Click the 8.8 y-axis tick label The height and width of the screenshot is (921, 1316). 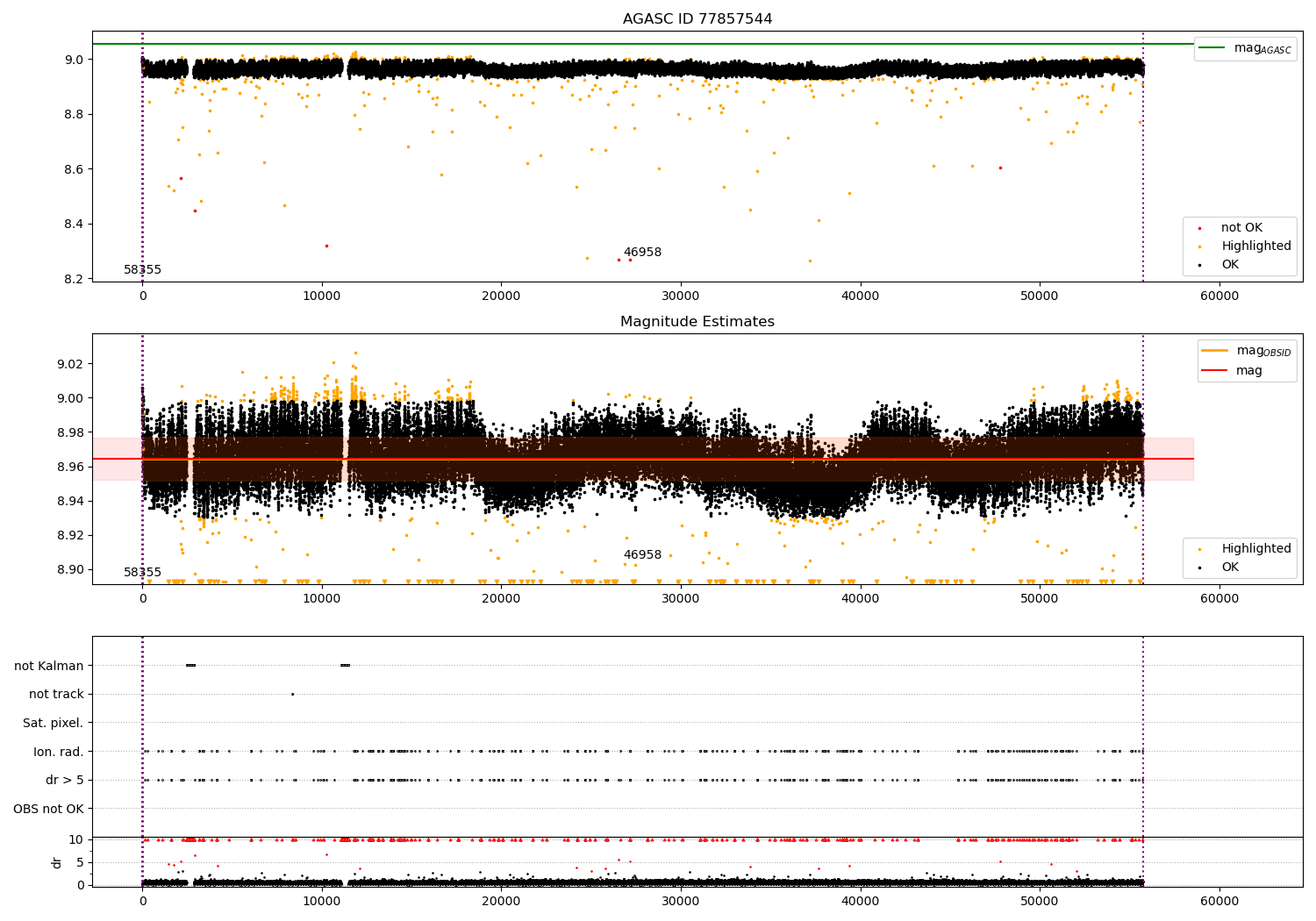coord(74,115)
